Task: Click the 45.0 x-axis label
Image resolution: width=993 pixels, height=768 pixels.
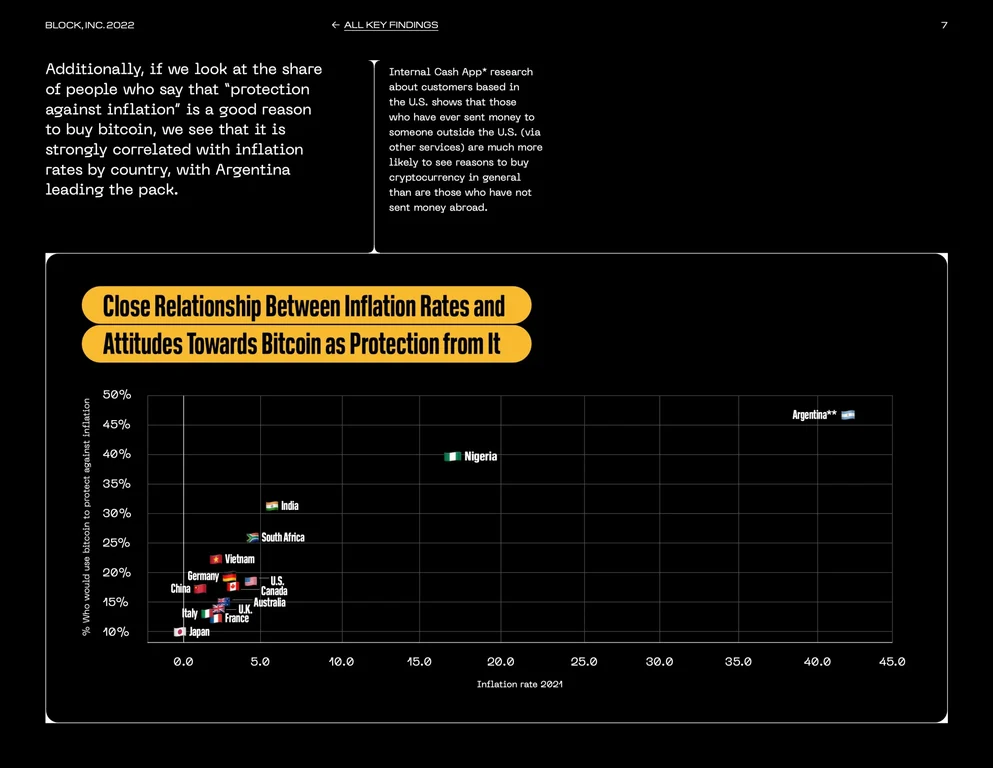Action: [x=892, y=662]
